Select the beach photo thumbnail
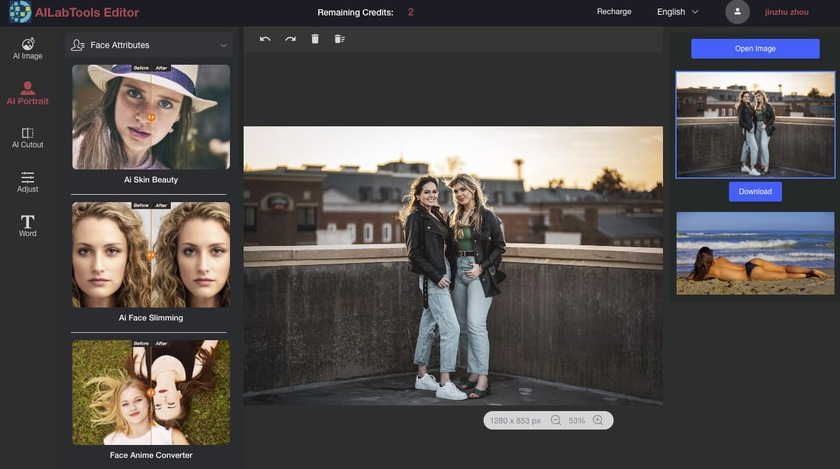 pos(755,253)
